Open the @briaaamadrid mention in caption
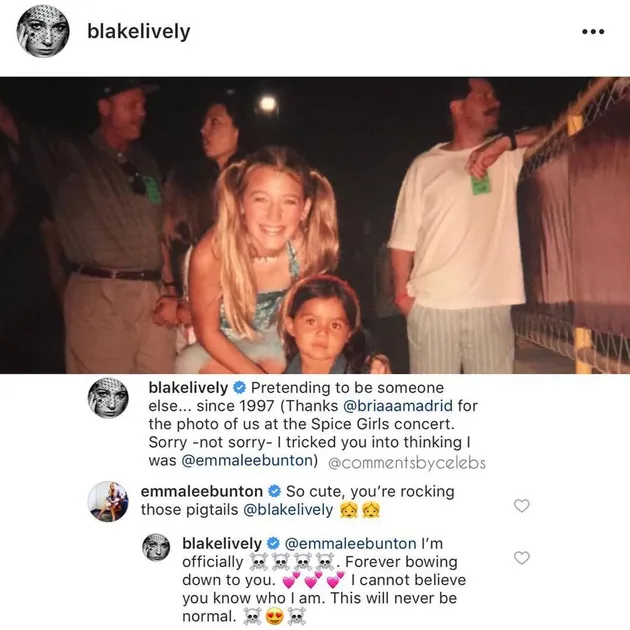This screenshot has height=630, width=630. (398, 405)
